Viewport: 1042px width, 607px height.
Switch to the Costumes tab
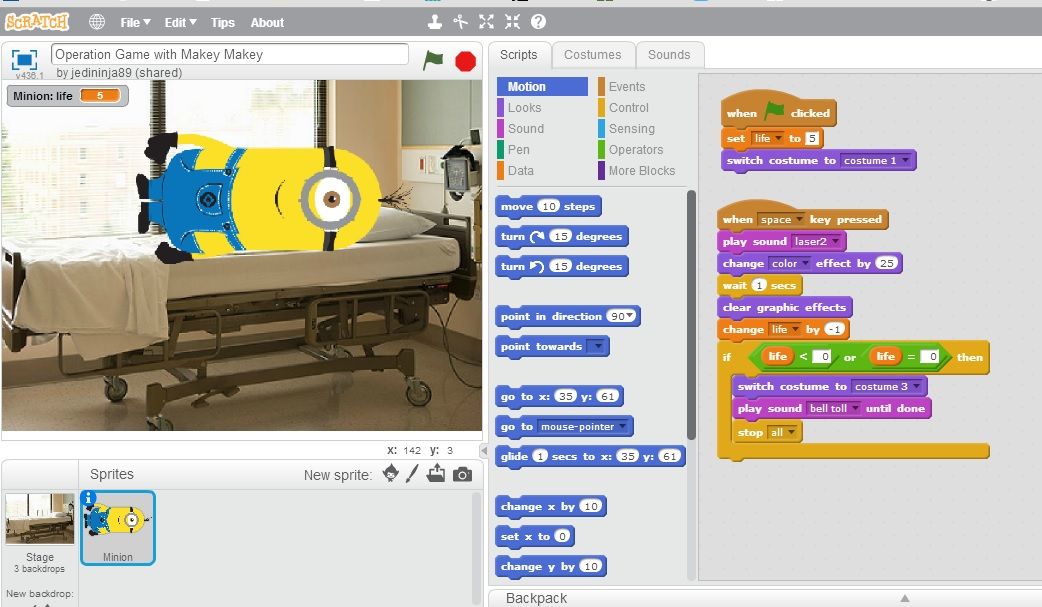point(593,55)
